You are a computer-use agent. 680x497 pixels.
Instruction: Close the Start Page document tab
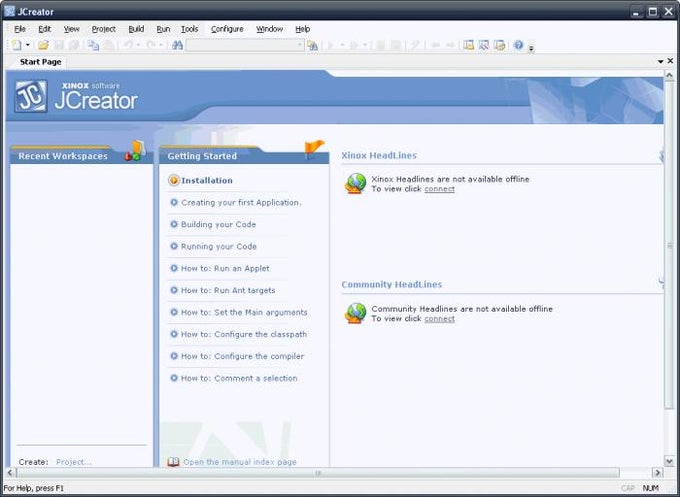pyautogui.click(x=670, y=61)
